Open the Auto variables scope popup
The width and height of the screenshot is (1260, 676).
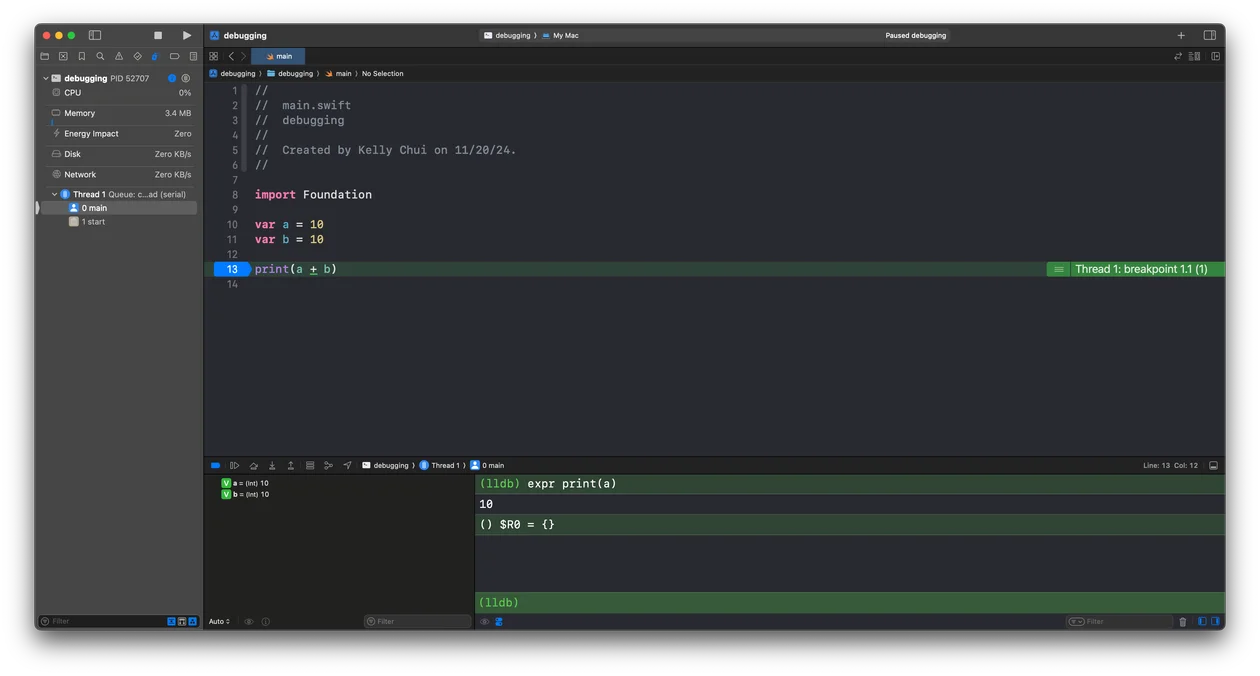click(x=219, y=621)
